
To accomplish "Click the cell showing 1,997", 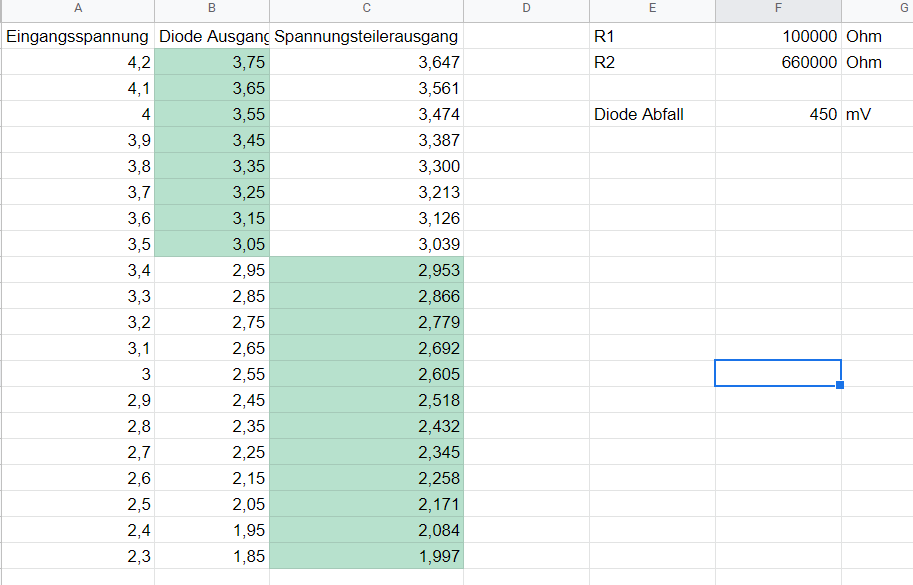I will click(x=366, y=556).
